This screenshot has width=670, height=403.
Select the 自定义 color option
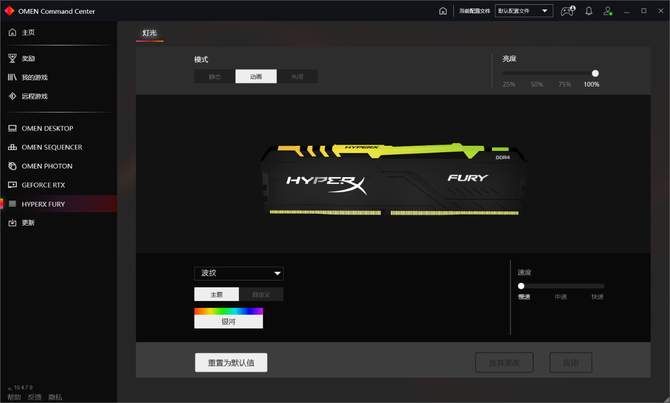261,294
